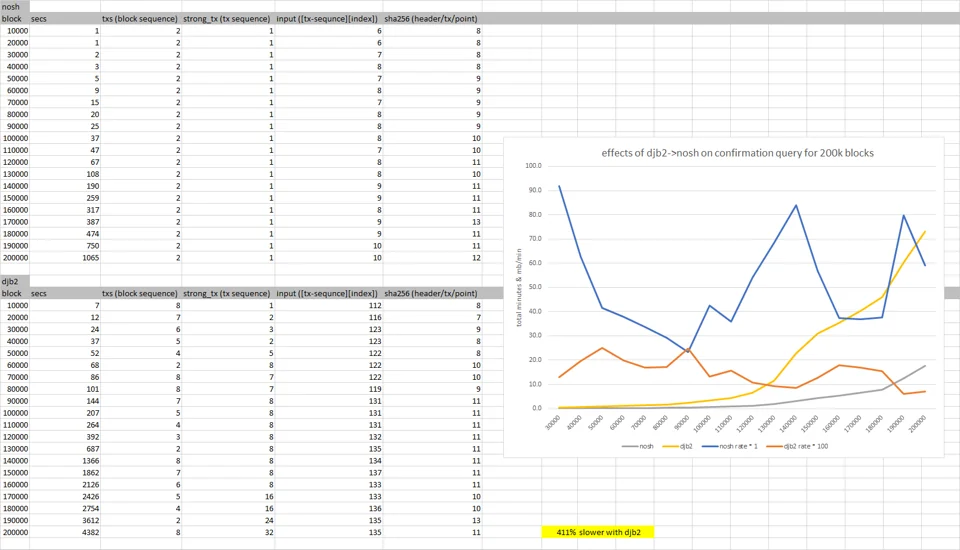Select the nosh secs cell with value 474
The image size is (960, 550).
coord(65,234)
